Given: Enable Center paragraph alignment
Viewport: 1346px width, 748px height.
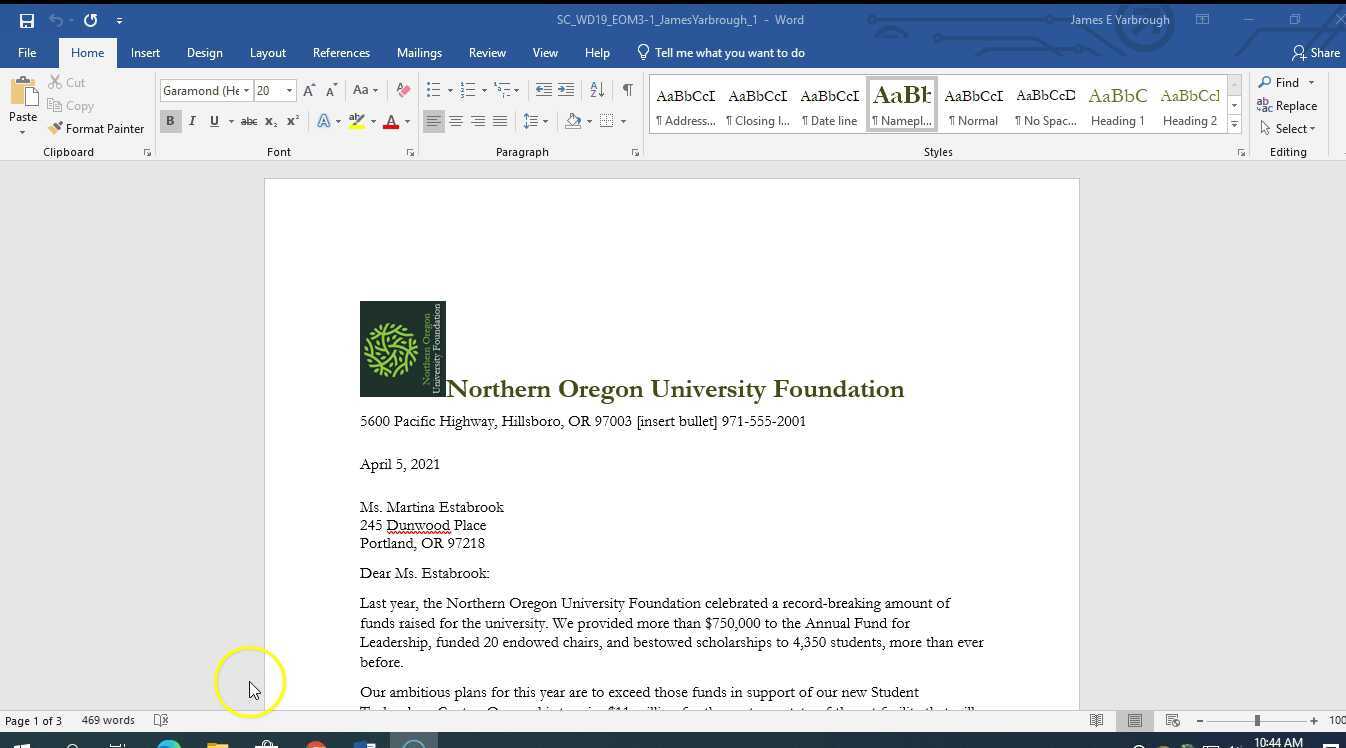Looking at the screenshot, I should pyautogui.click(x=456, y=122).
